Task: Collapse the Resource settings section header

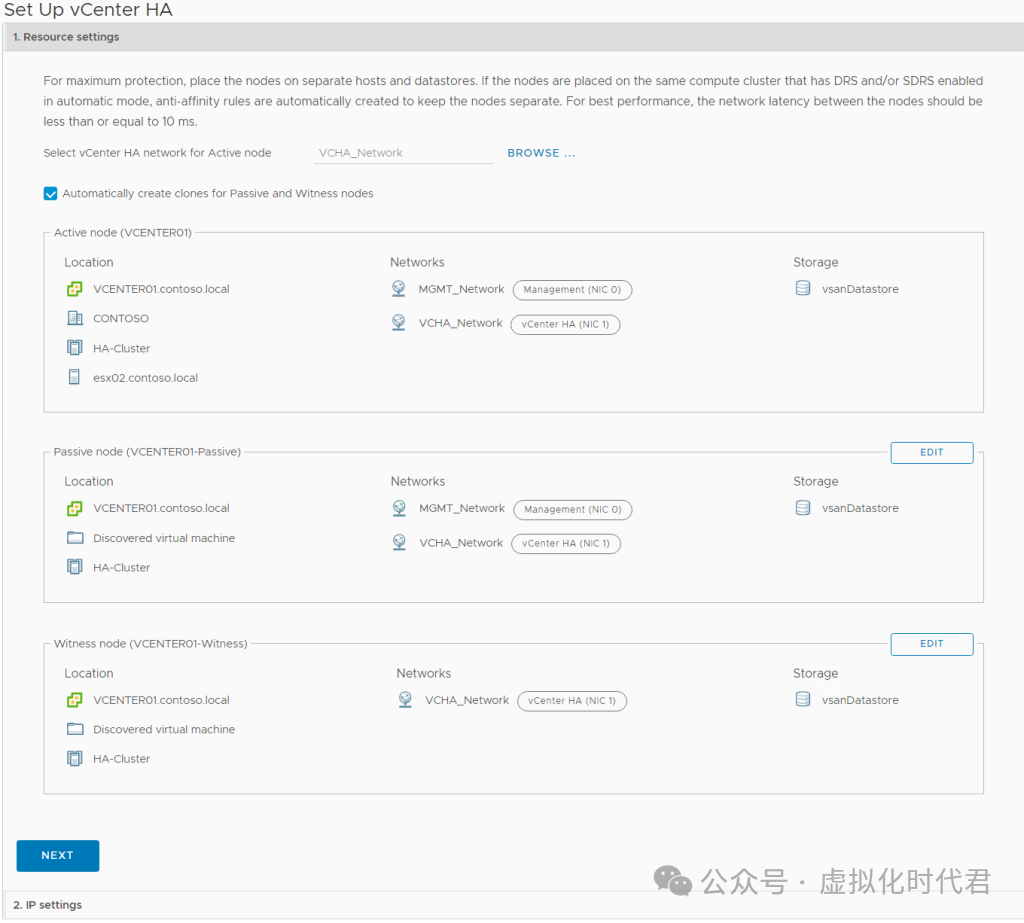Action: pos(66,37)
